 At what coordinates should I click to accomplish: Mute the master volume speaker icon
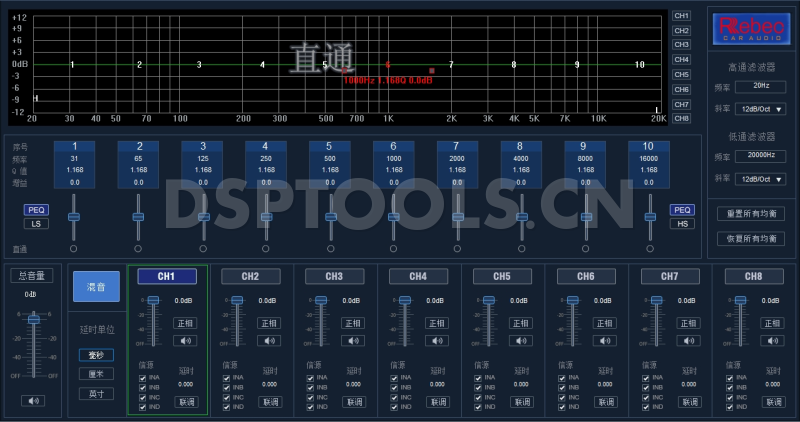point(34,401)
